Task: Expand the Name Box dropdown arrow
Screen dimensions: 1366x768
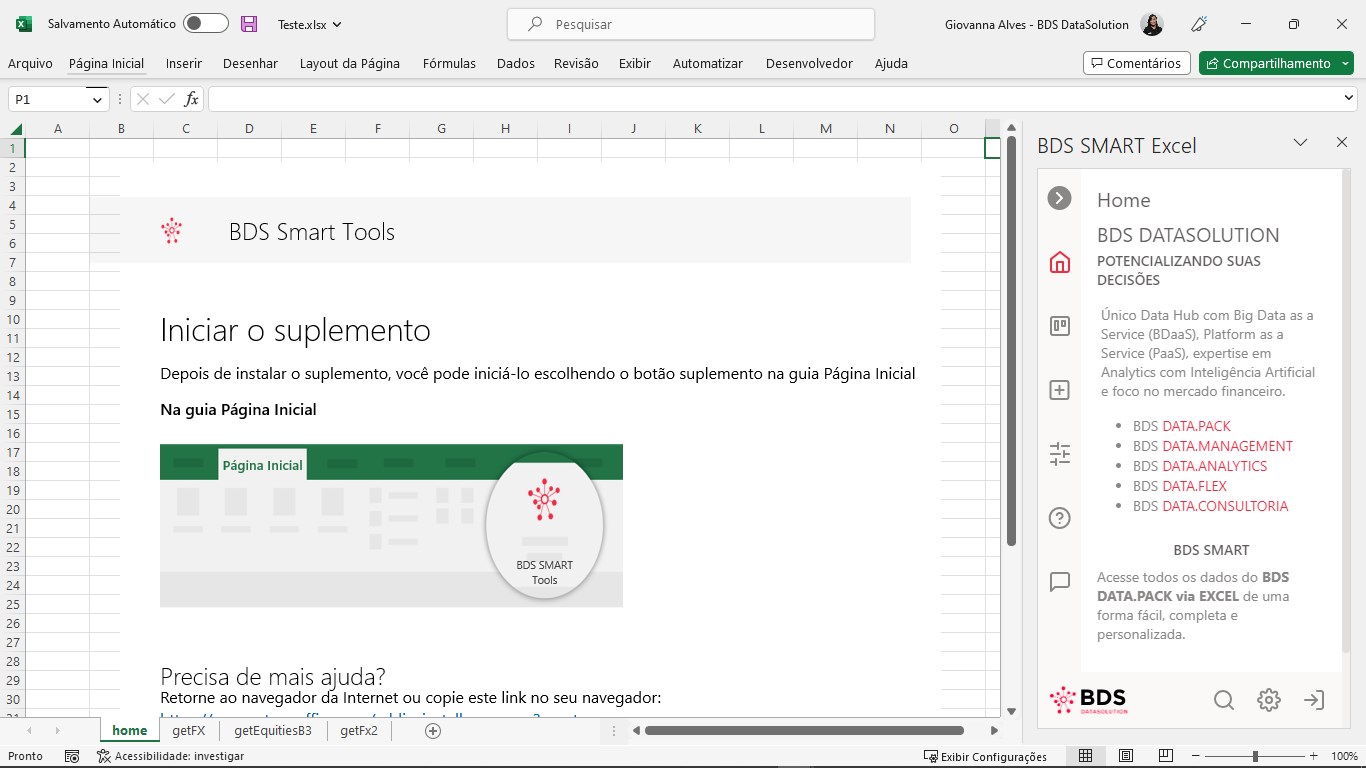Action: pos(97,99)
